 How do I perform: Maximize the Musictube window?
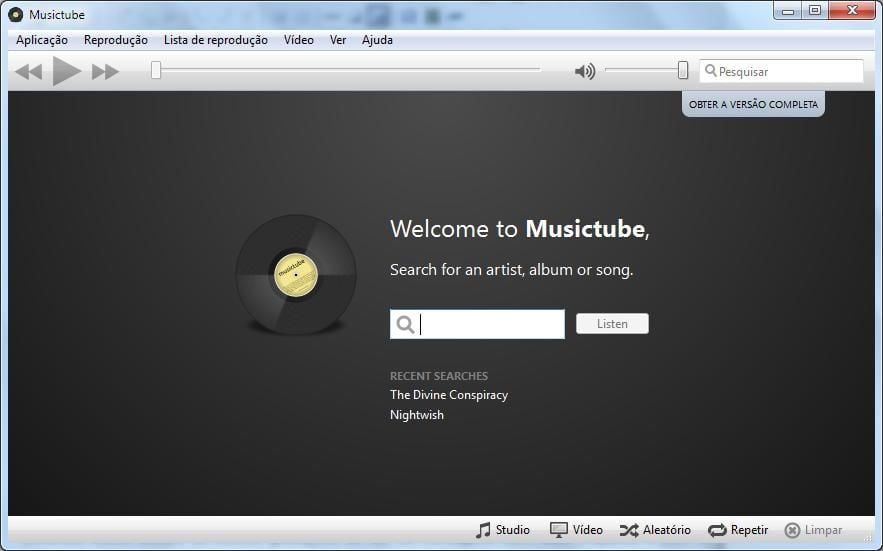[x=814, y=11]
